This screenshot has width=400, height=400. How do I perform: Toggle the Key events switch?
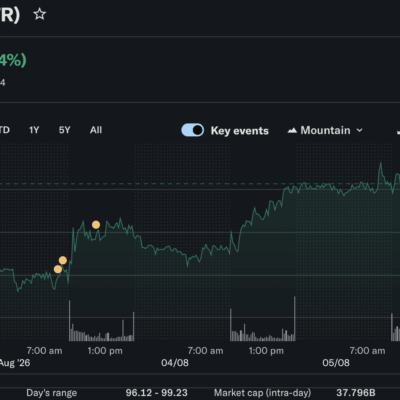[x=193, y=130]
